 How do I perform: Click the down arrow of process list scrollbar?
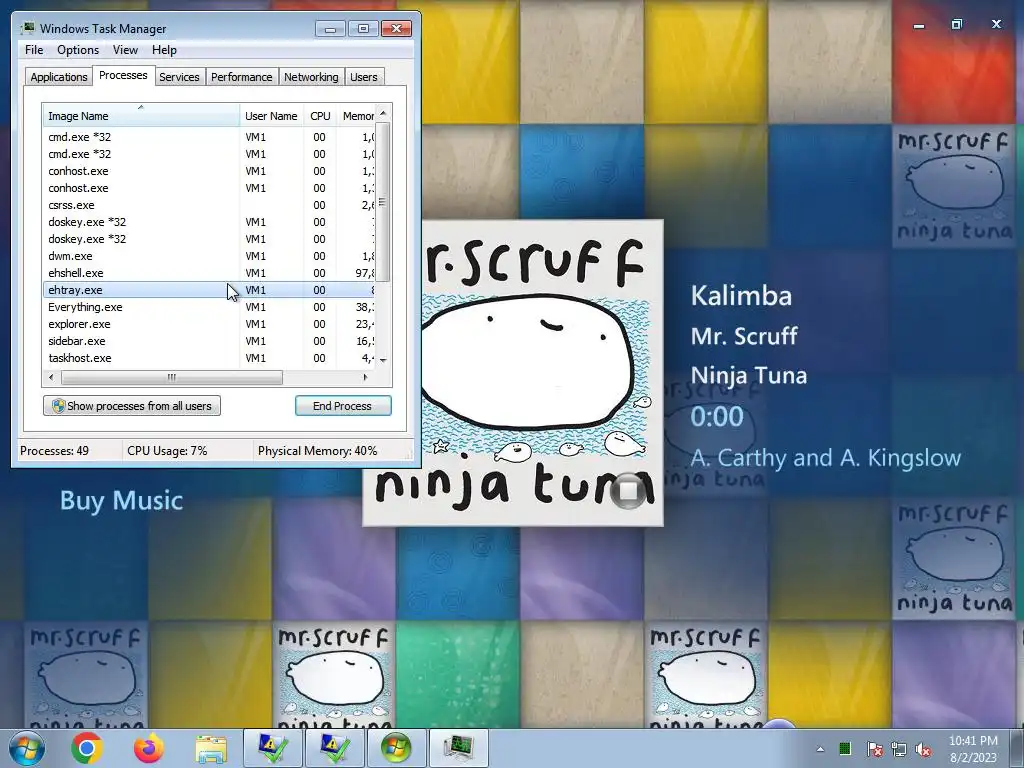click(383, 360)
